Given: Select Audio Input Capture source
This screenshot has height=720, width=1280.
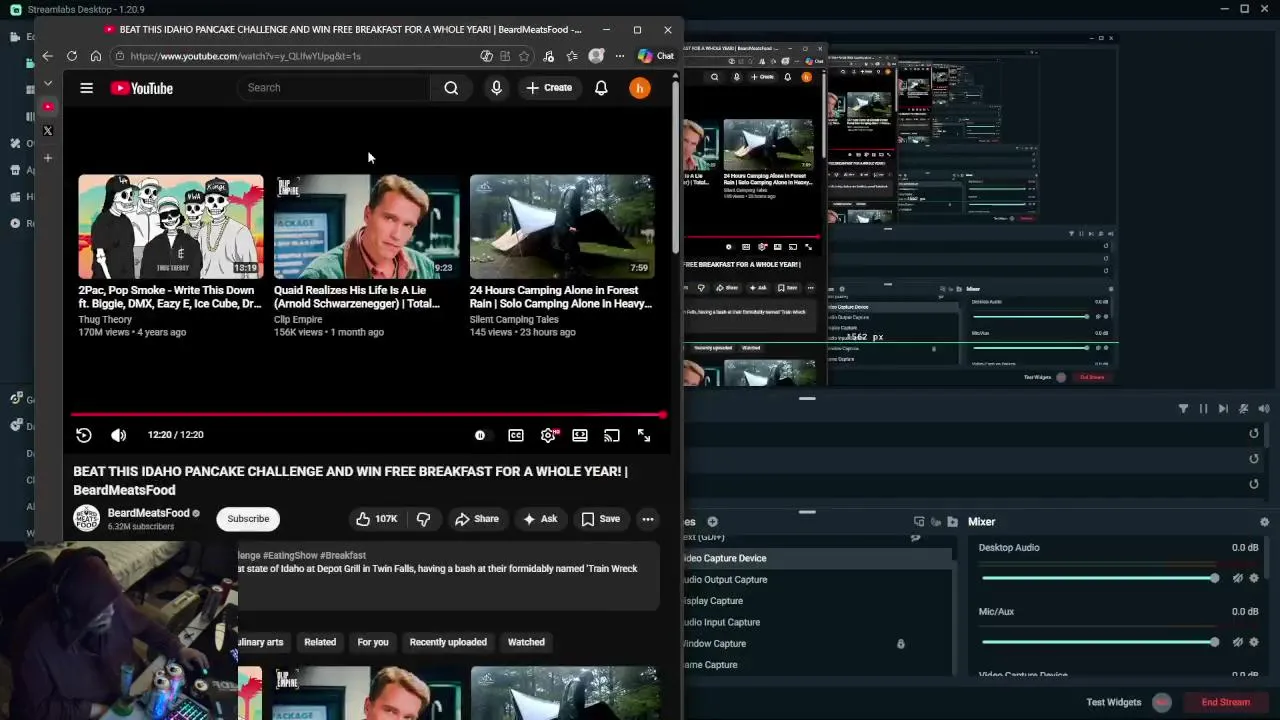Looking at the screenshot, I should point(818,622).
